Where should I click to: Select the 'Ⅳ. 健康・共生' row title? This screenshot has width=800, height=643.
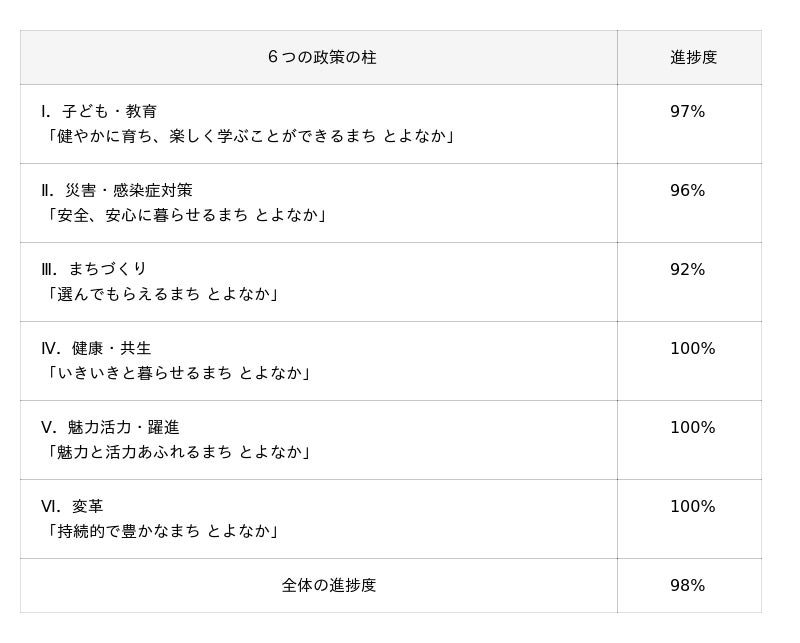pos(96,348)
